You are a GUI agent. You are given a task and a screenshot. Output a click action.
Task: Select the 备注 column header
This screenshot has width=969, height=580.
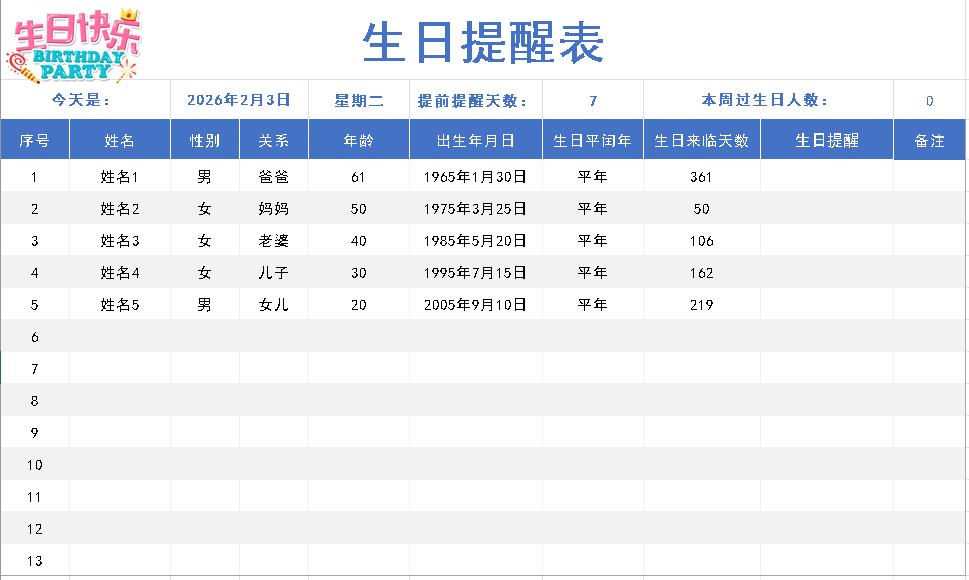click(x=929, y=140)
